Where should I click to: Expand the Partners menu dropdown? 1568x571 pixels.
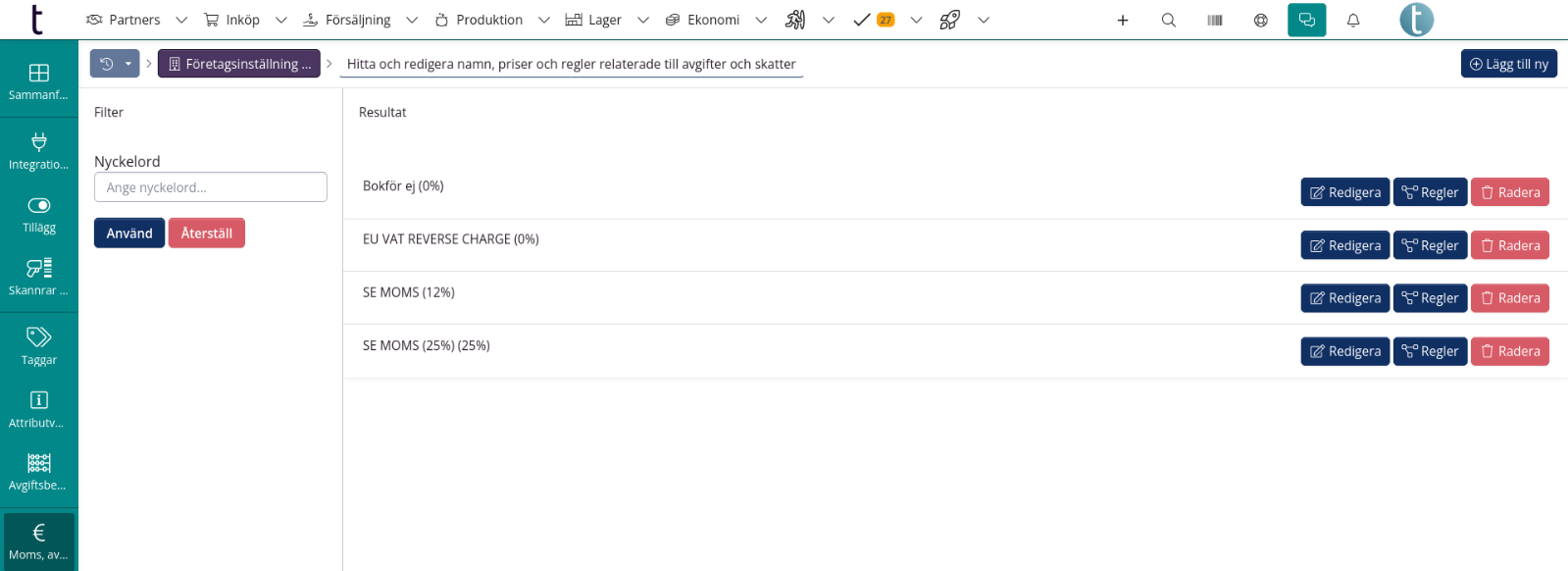[x=181, y=20]
